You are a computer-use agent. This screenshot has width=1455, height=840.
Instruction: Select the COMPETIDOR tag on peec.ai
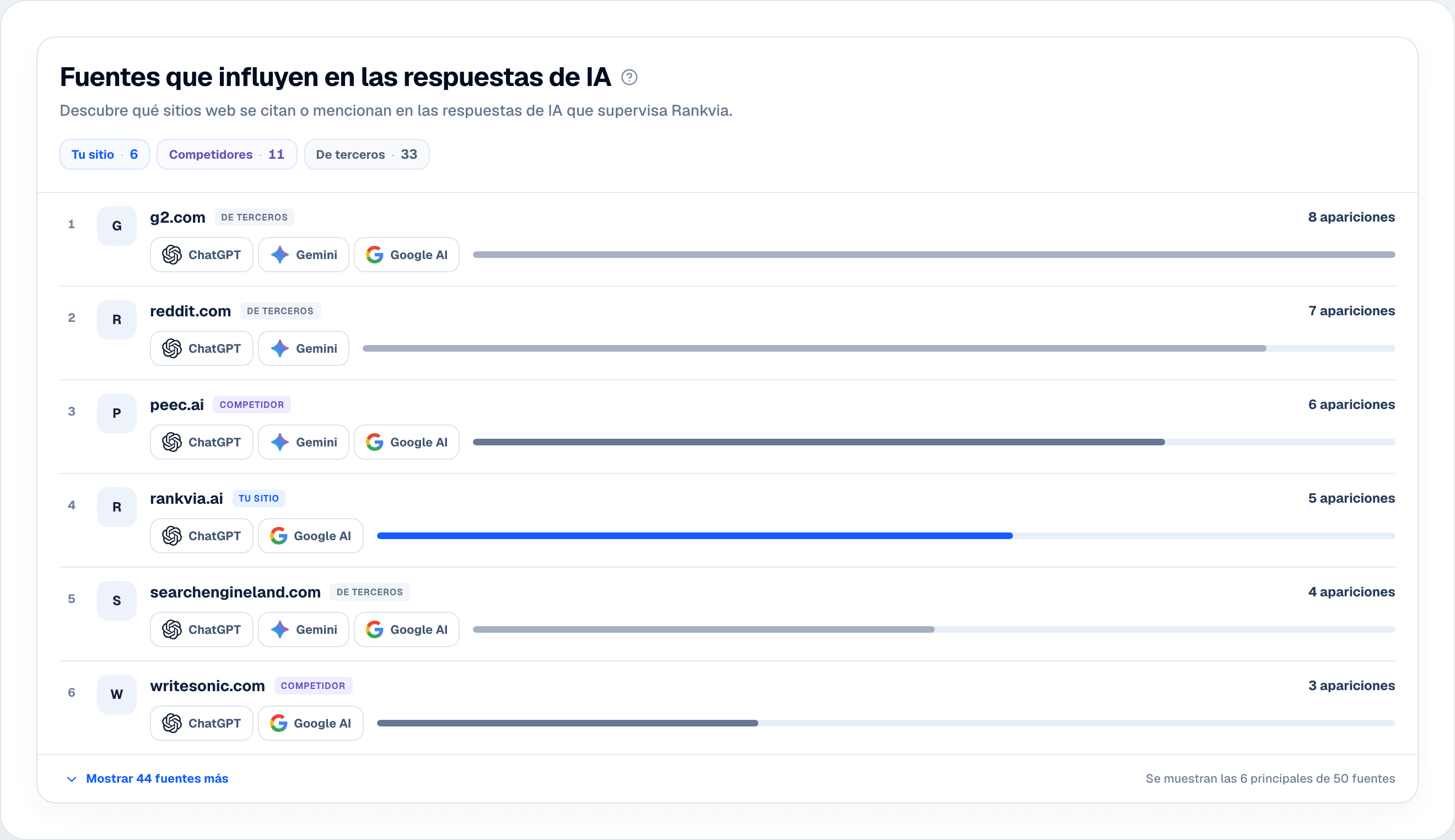(251, 405)
